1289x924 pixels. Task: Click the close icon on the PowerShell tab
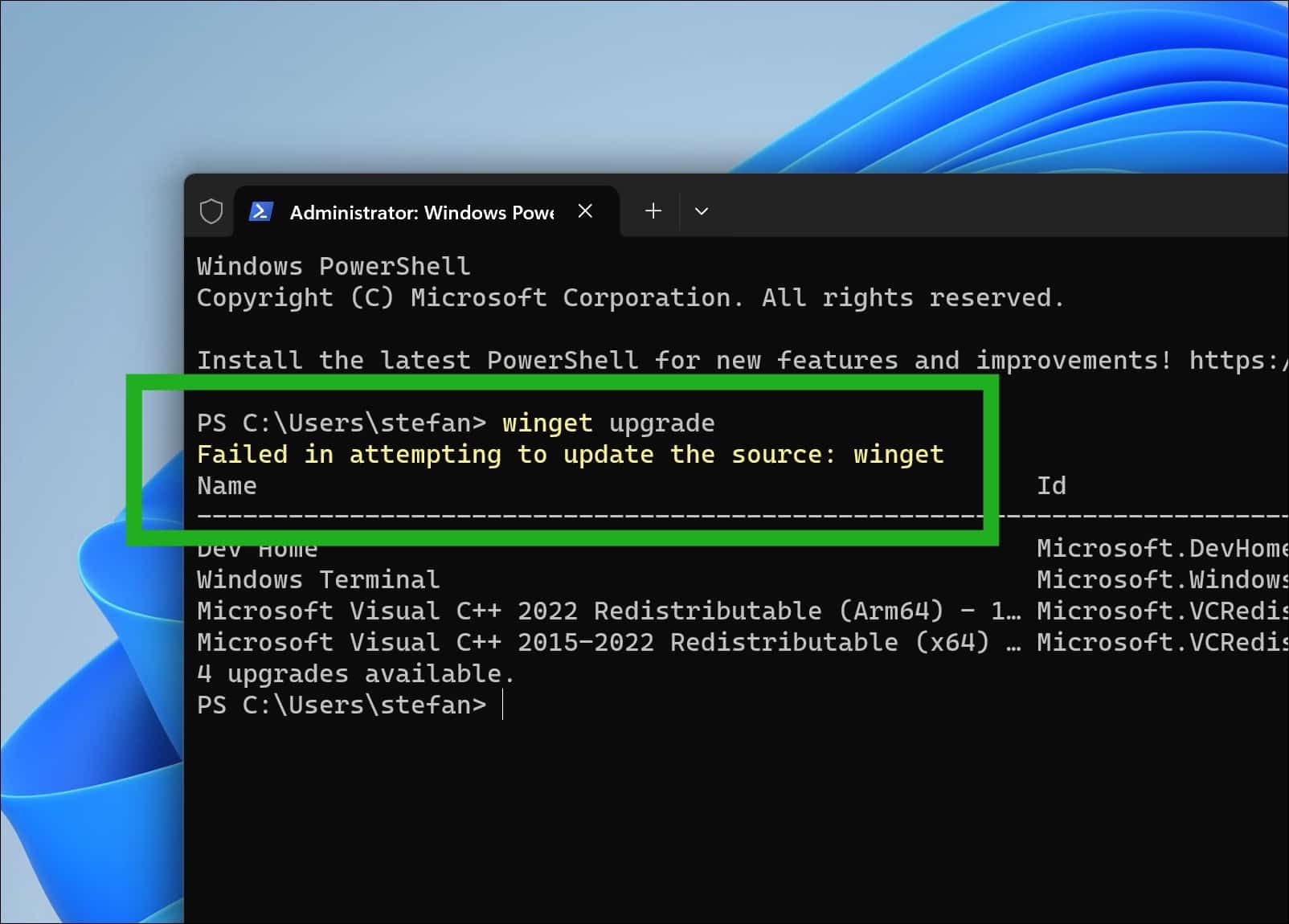click(585, 211)
